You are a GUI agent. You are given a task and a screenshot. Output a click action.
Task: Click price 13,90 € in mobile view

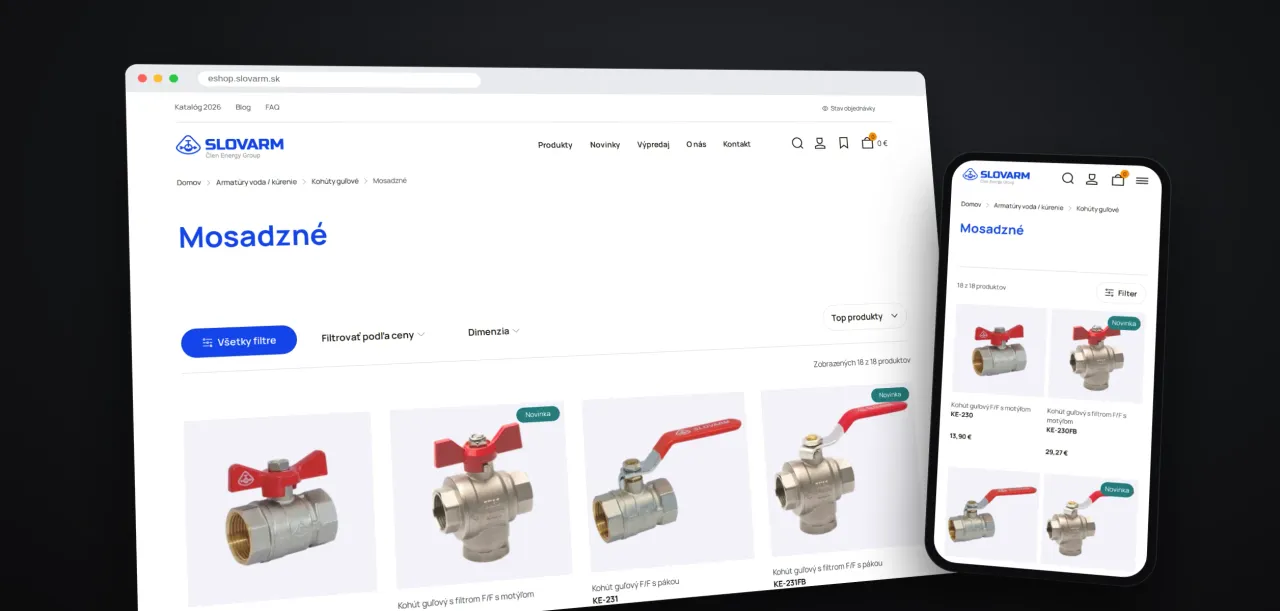coord(960,437)
